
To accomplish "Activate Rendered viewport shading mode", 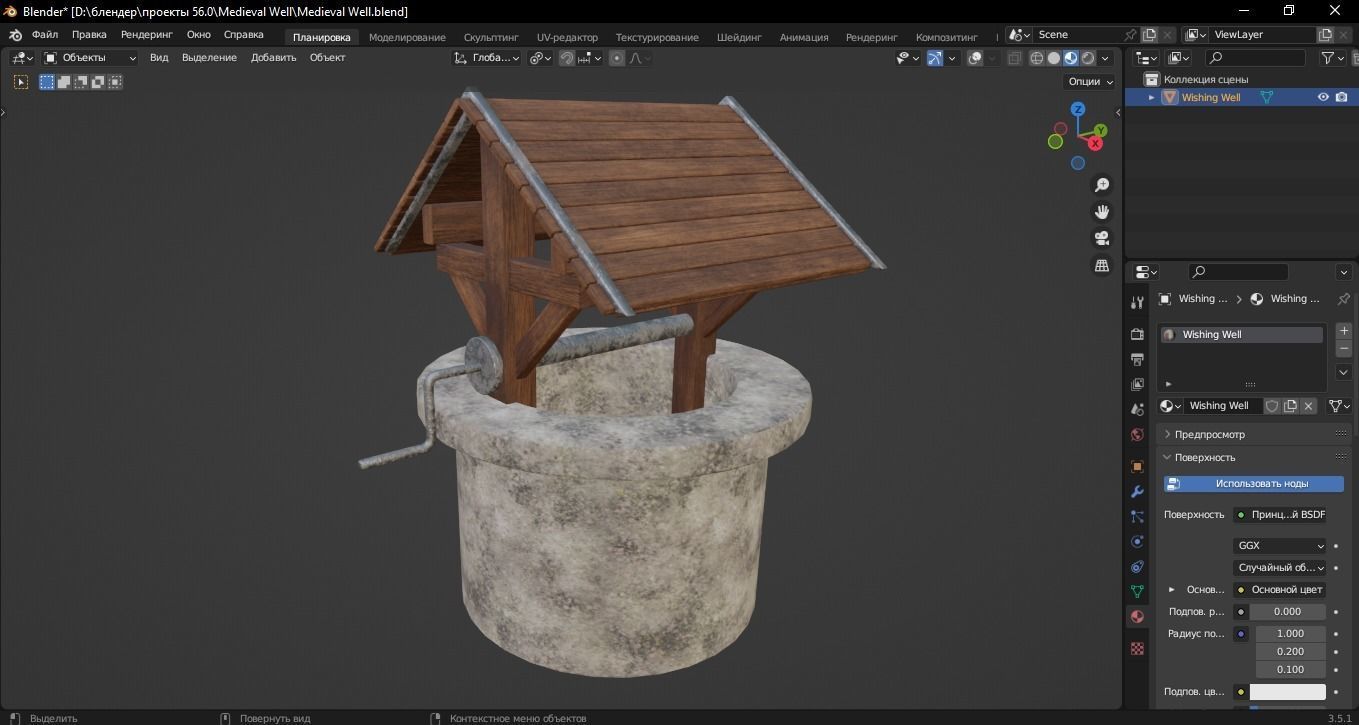I will (1086, 57).
